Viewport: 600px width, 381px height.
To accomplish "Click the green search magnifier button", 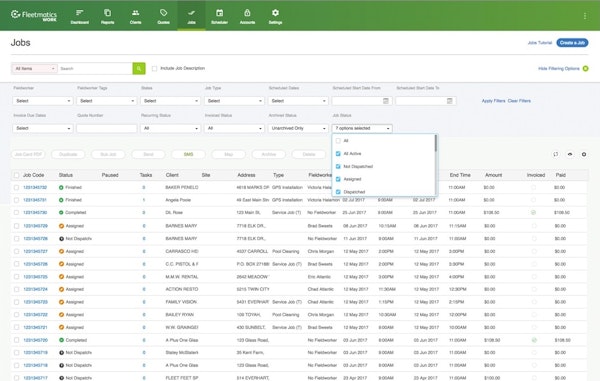I will (139, 68).
